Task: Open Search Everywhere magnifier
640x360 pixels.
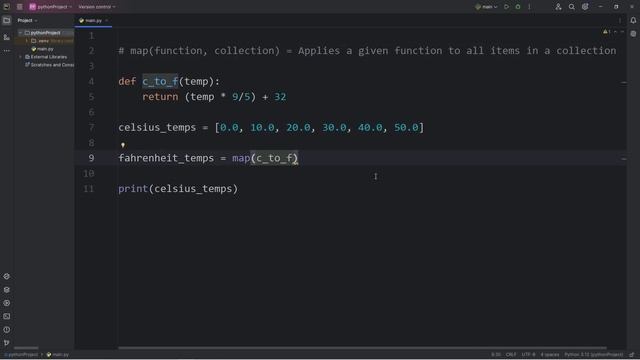Action: (571, 7)
